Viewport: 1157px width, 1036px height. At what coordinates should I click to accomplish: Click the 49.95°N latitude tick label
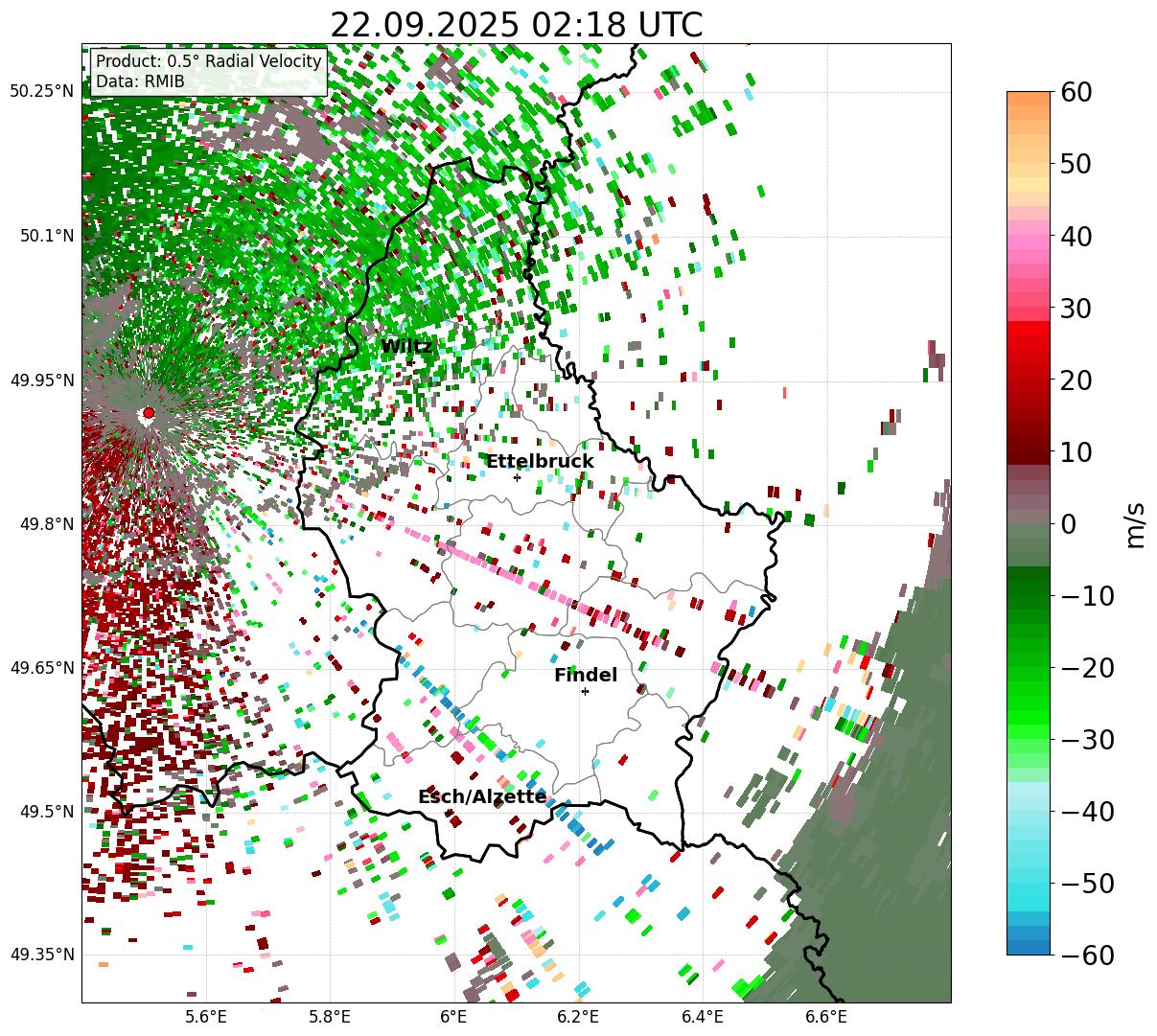pos(42,380)
